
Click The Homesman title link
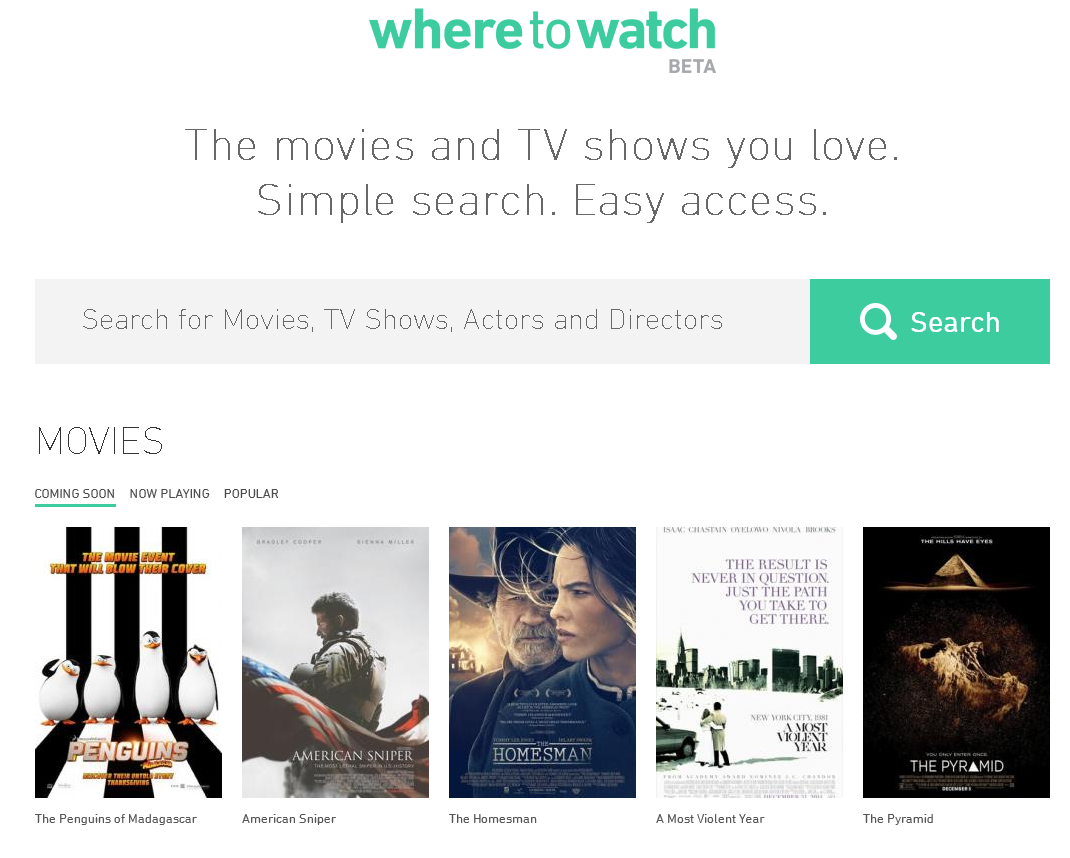[x=493, y=818]
